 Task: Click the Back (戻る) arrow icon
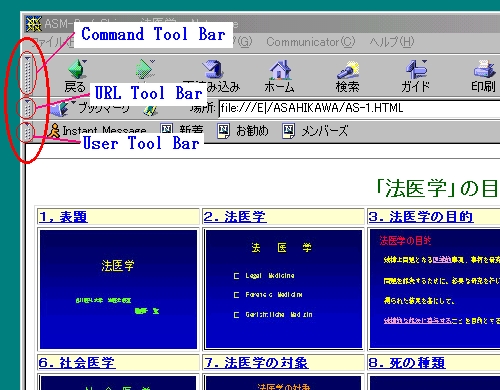coord(77,69)
